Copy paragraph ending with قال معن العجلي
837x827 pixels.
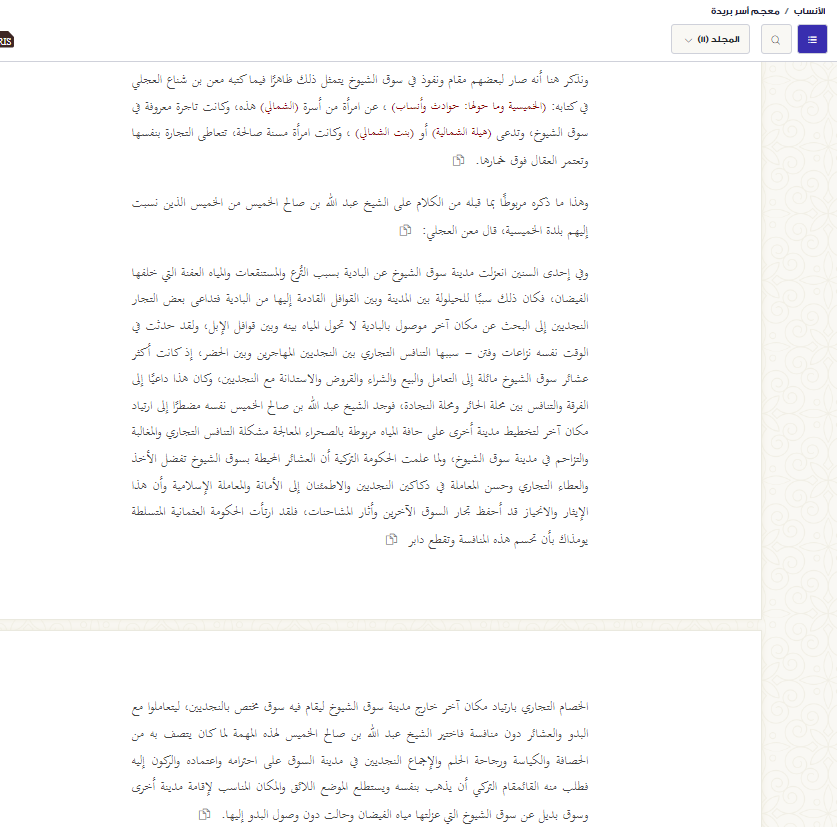(406, 230)
